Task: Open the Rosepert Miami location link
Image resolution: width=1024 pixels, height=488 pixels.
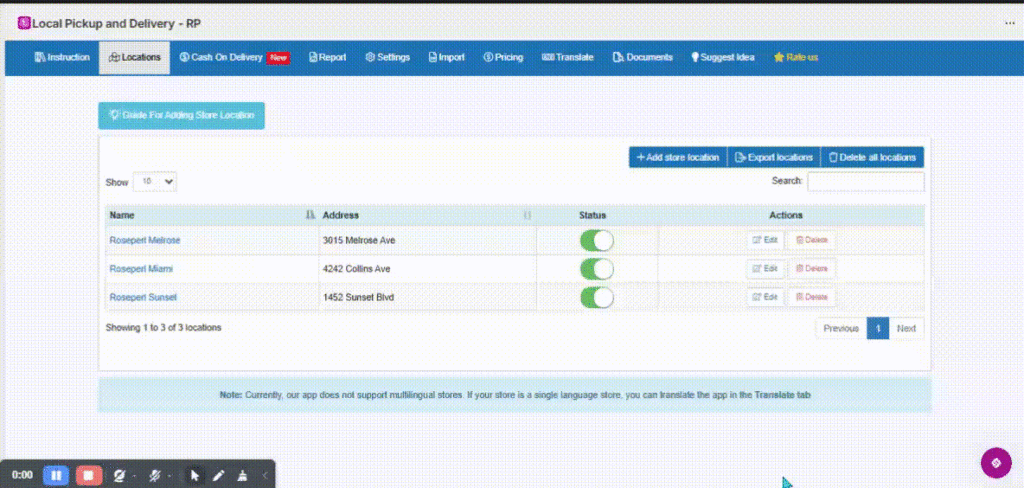Action: tap(142, 269)
